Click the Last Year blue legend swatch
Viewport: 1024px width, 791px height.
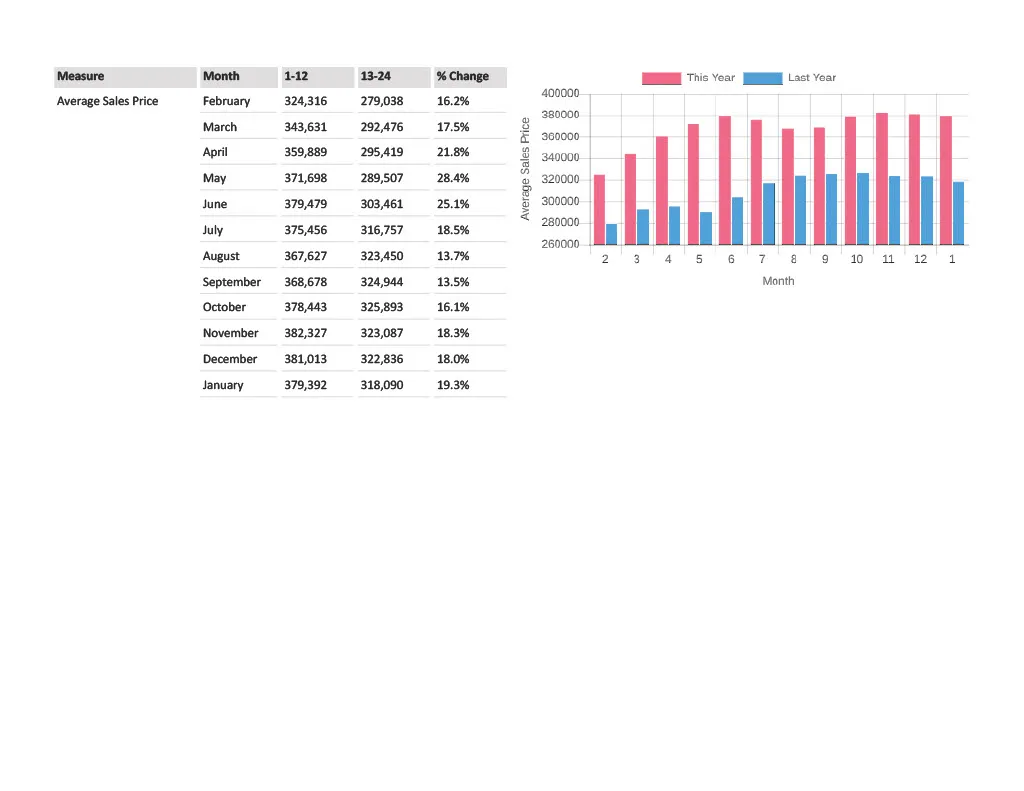[x=762, y=78]
